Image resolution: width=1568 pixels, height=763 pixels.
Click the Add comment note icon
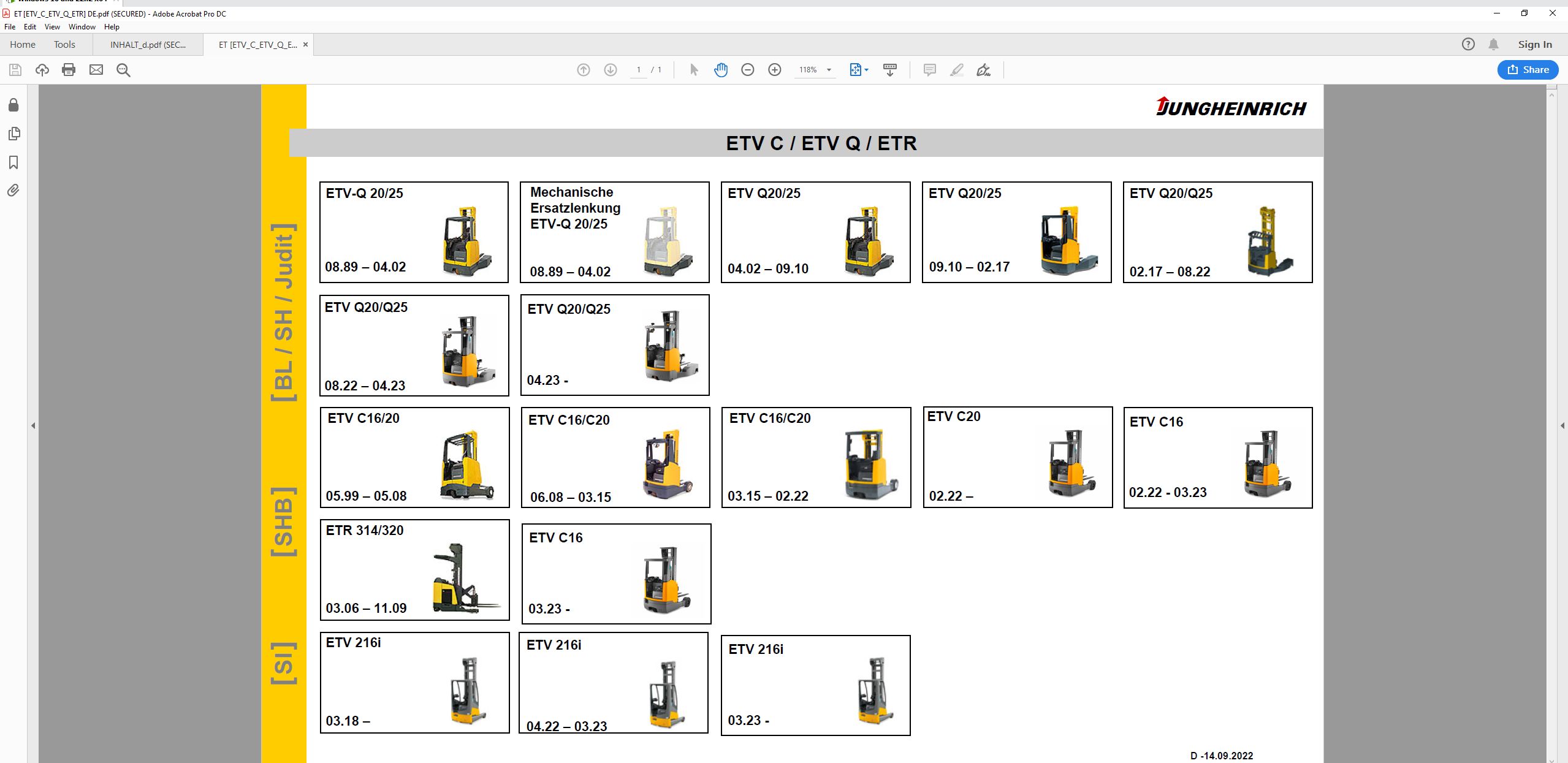tap(929, 70)
